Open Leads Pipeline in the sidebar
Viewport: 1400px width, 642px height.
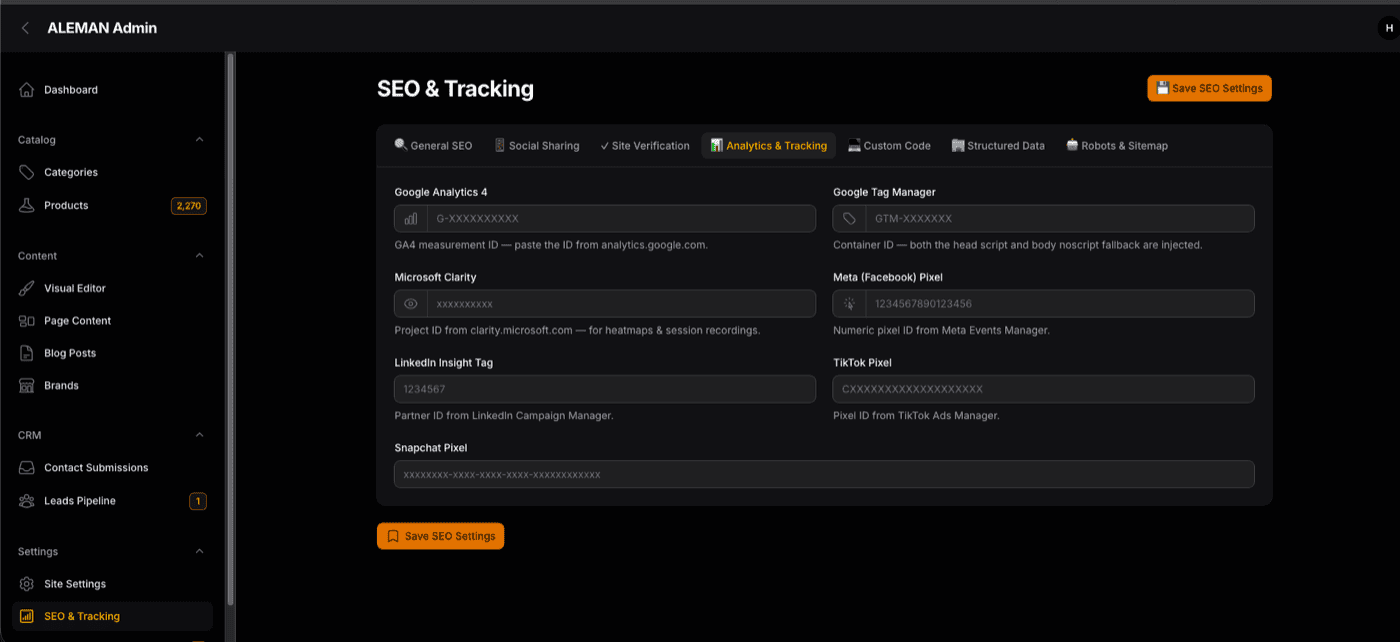112,501
